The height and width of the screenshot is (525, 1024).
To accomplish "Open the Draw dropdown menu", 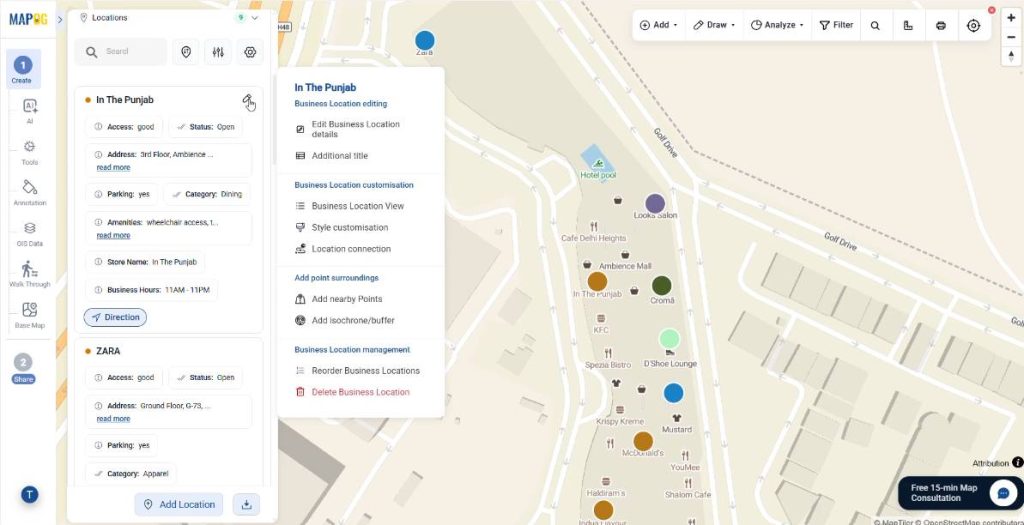I will click(x=714, y=25).
